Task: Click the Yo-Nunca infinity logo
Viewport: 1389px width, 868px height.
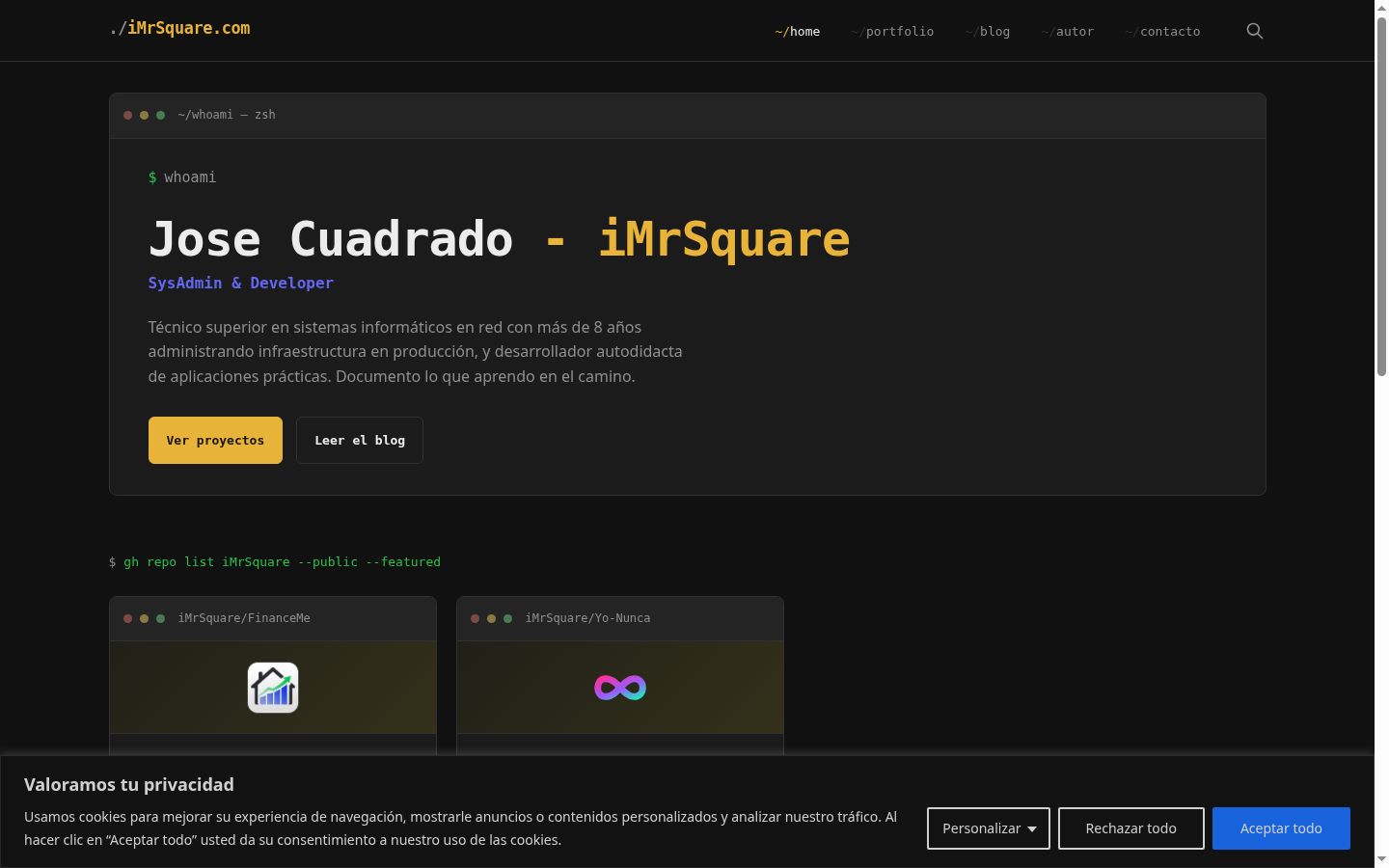Action: coord(620,688)
